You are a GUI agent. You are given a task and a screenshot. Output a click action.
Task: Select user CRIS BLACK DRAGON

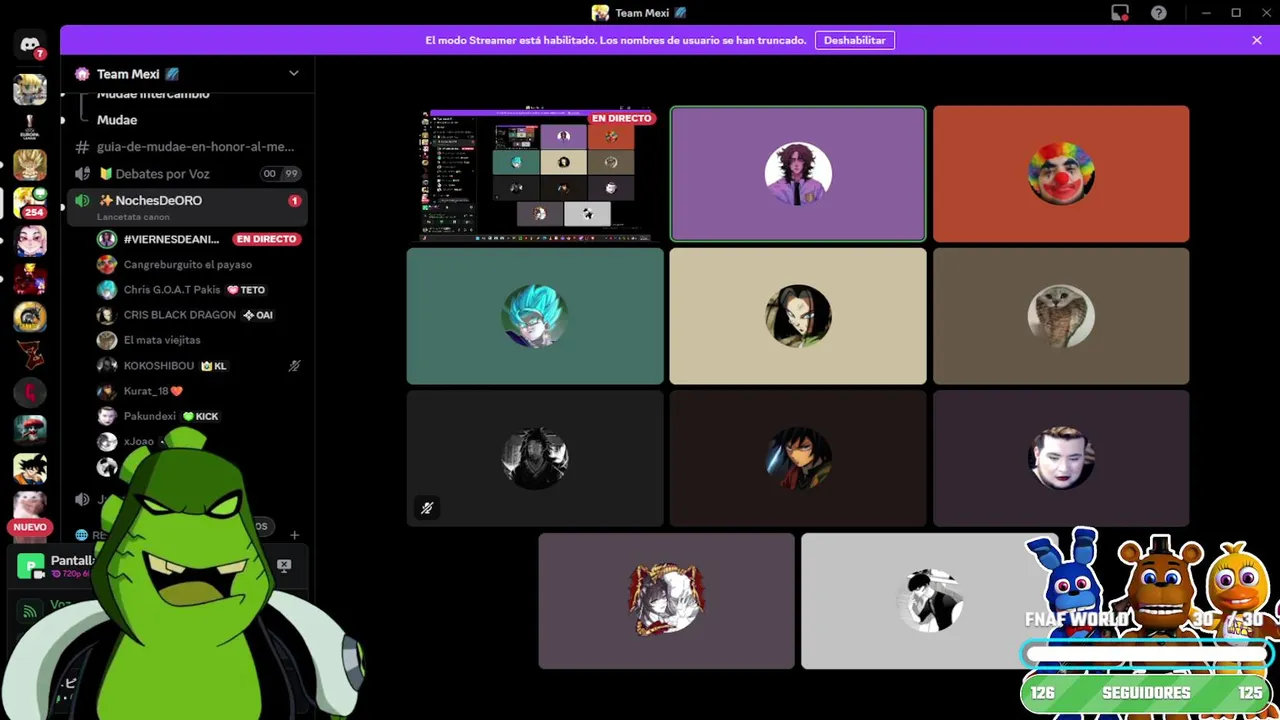point(179,315)
